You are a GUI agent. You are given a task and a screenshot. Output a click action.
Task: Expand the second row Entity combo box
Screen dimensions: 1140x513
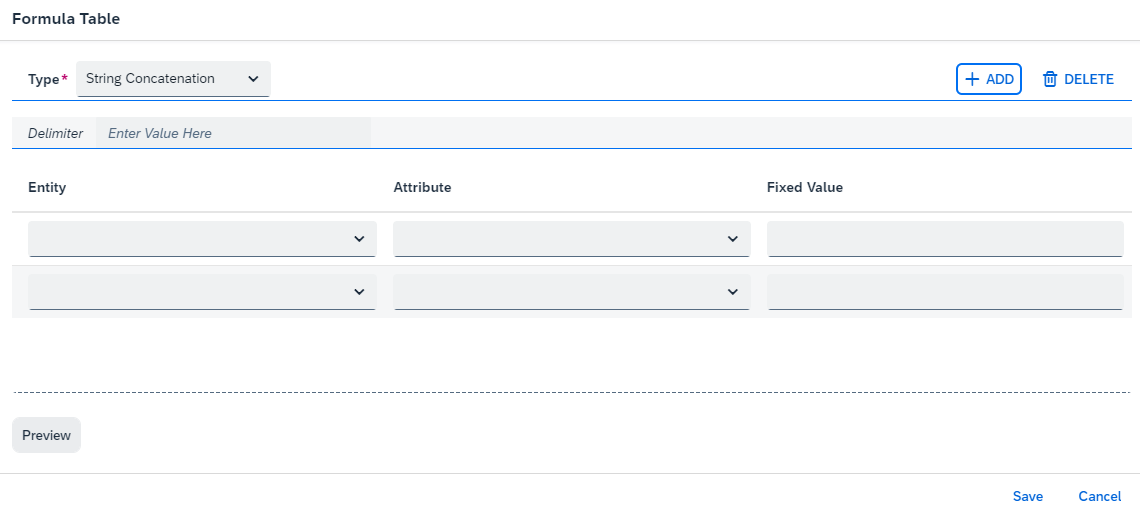pyautogui.click(x=202, y=292)
